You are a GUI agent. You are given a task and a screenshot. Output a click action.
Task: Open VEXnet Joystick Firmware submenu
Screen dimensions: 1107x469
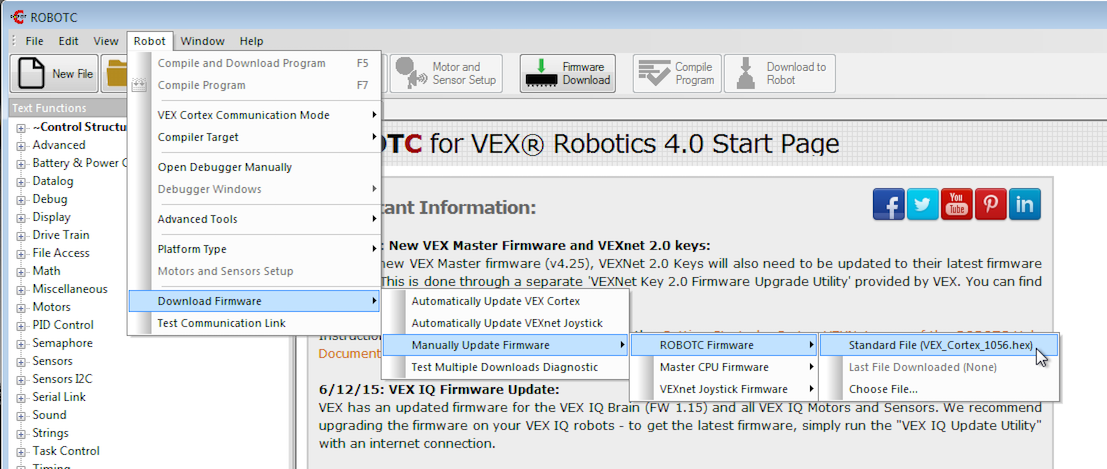[724, 388]
